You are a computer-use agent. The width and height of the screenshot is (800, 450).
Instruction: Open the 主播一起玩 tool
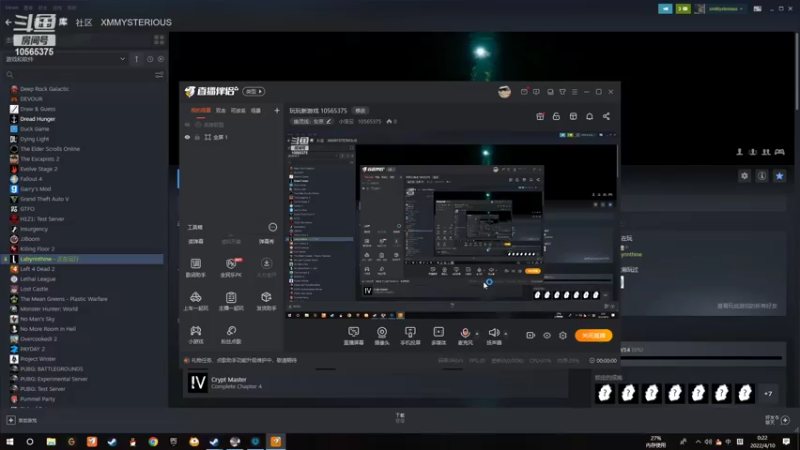pyautogui.click(x=231, y=301)
